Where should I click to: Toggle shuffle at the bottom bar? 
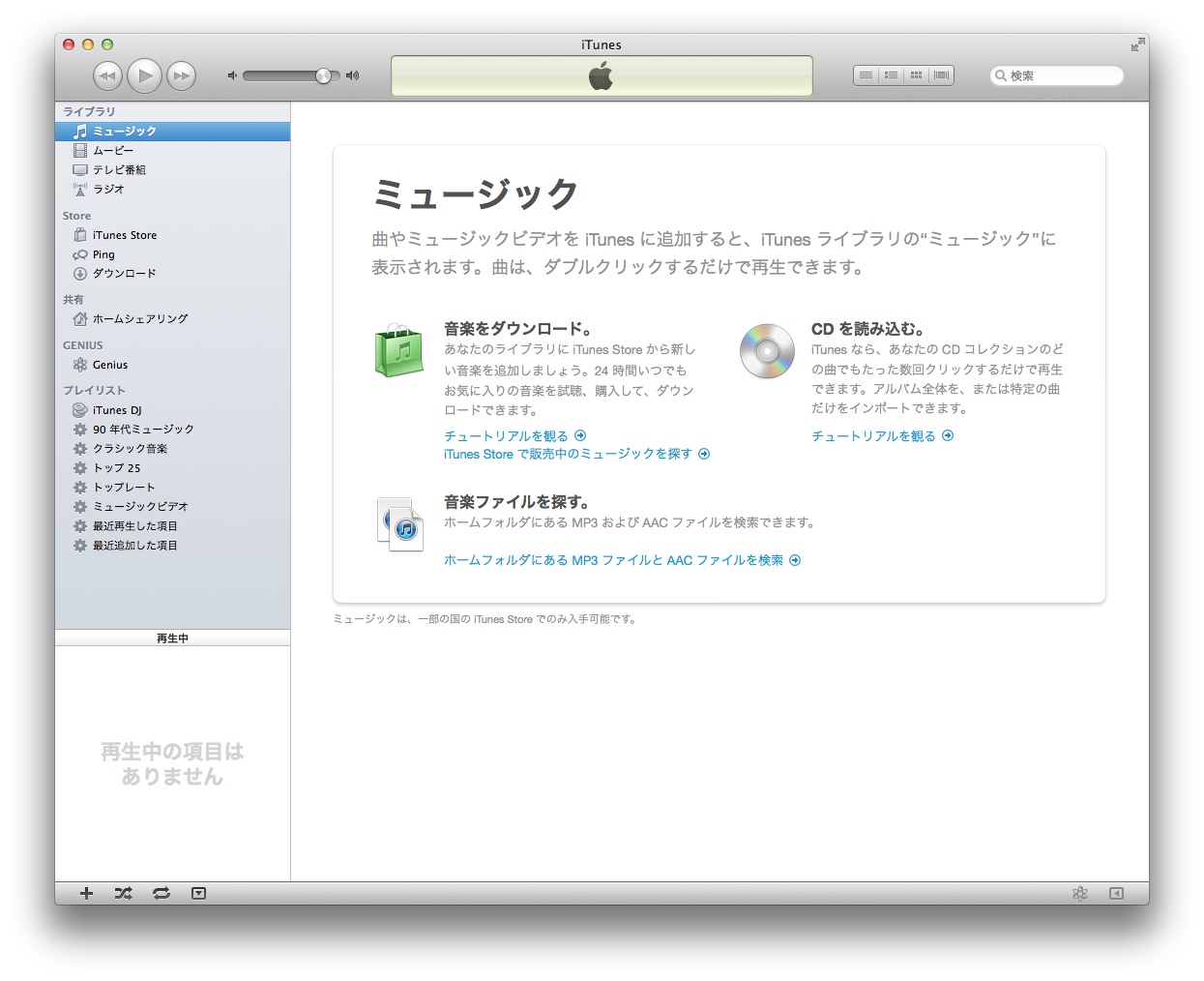[x=123, y=894]
